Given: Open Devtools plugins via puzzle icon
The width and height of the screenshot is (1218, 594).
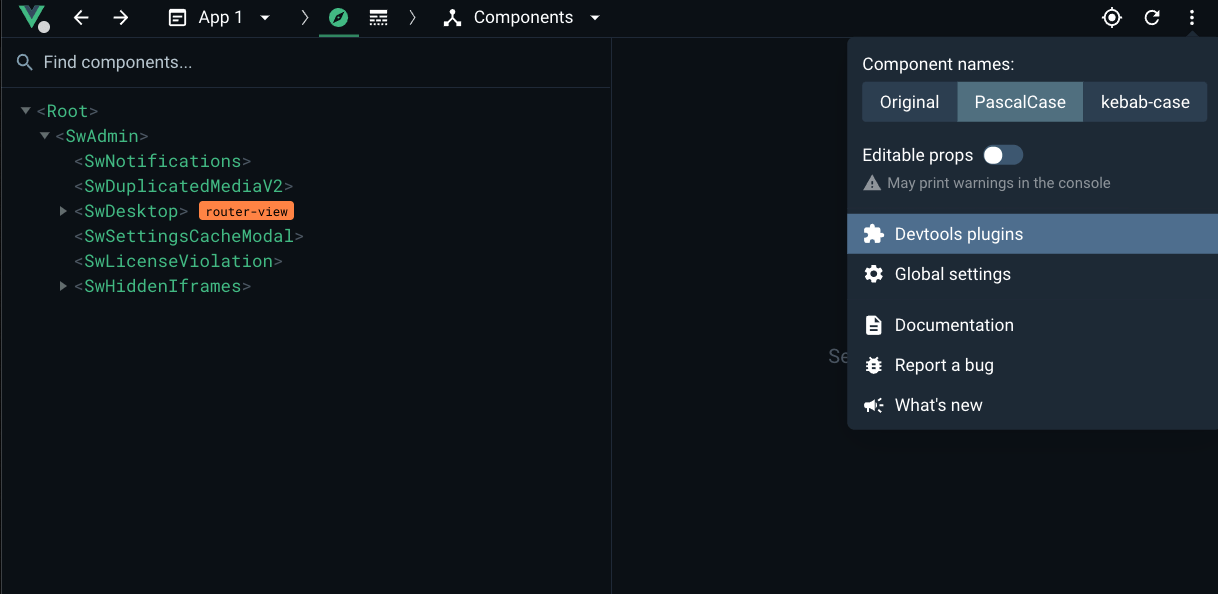Looking at the screenshot, I should tap(873, 233).
